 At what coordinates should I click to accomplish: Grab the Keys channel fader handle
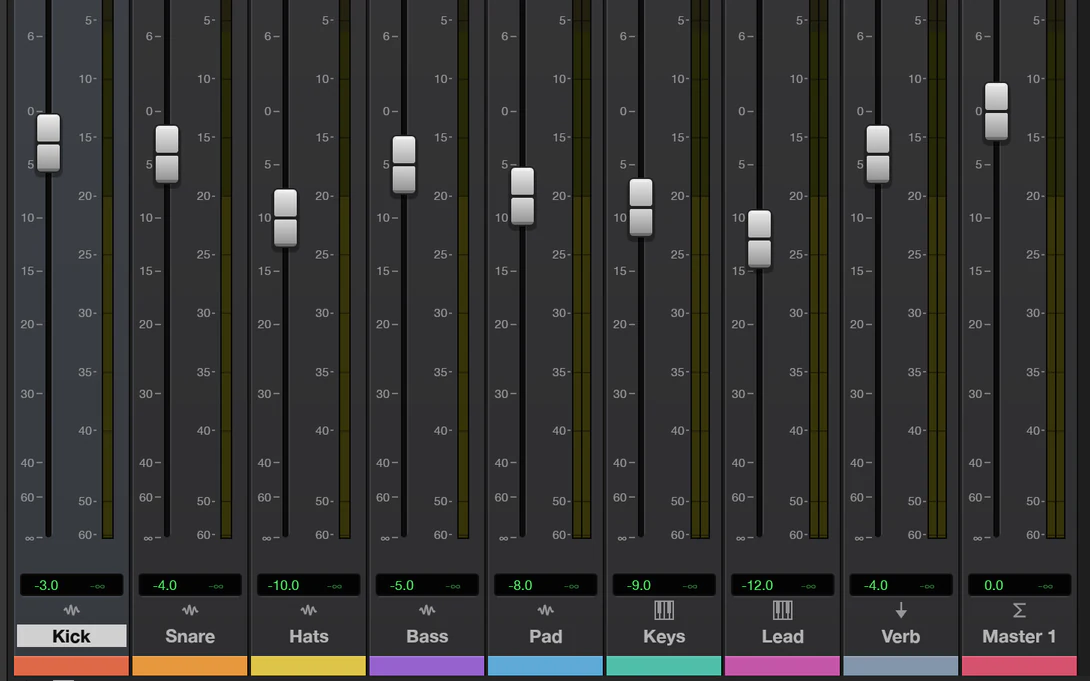[x=641, y=207]
